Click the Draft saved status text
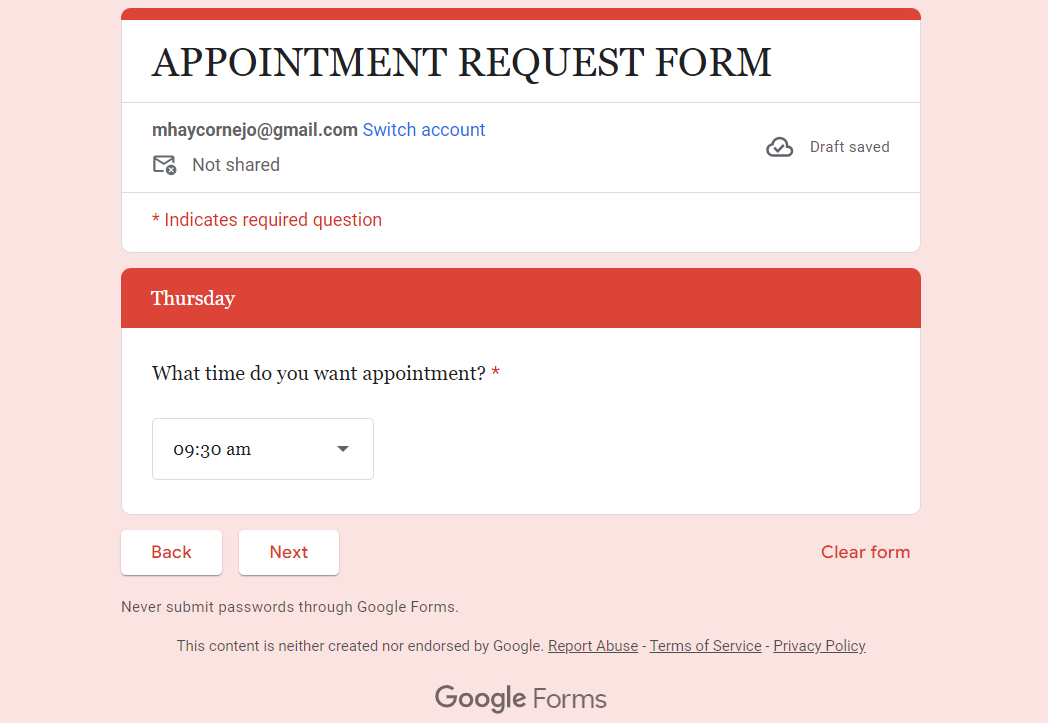1048x723 pixels. click(849, 147)
